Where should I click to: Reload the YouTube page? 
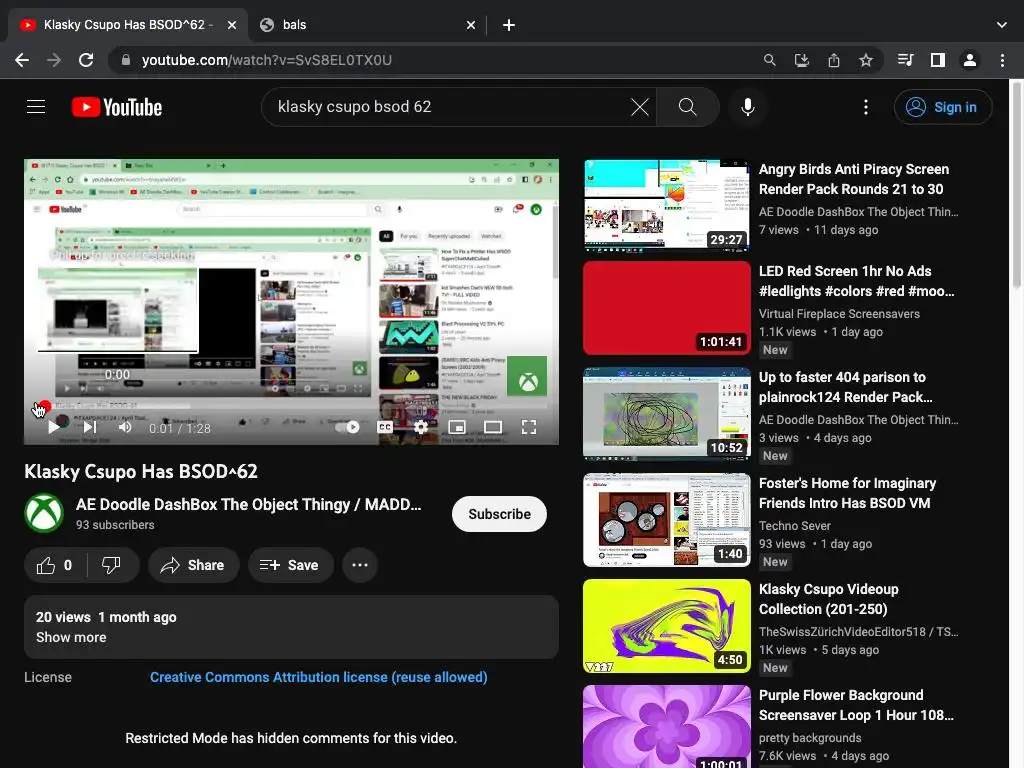(x=86, y=60)
